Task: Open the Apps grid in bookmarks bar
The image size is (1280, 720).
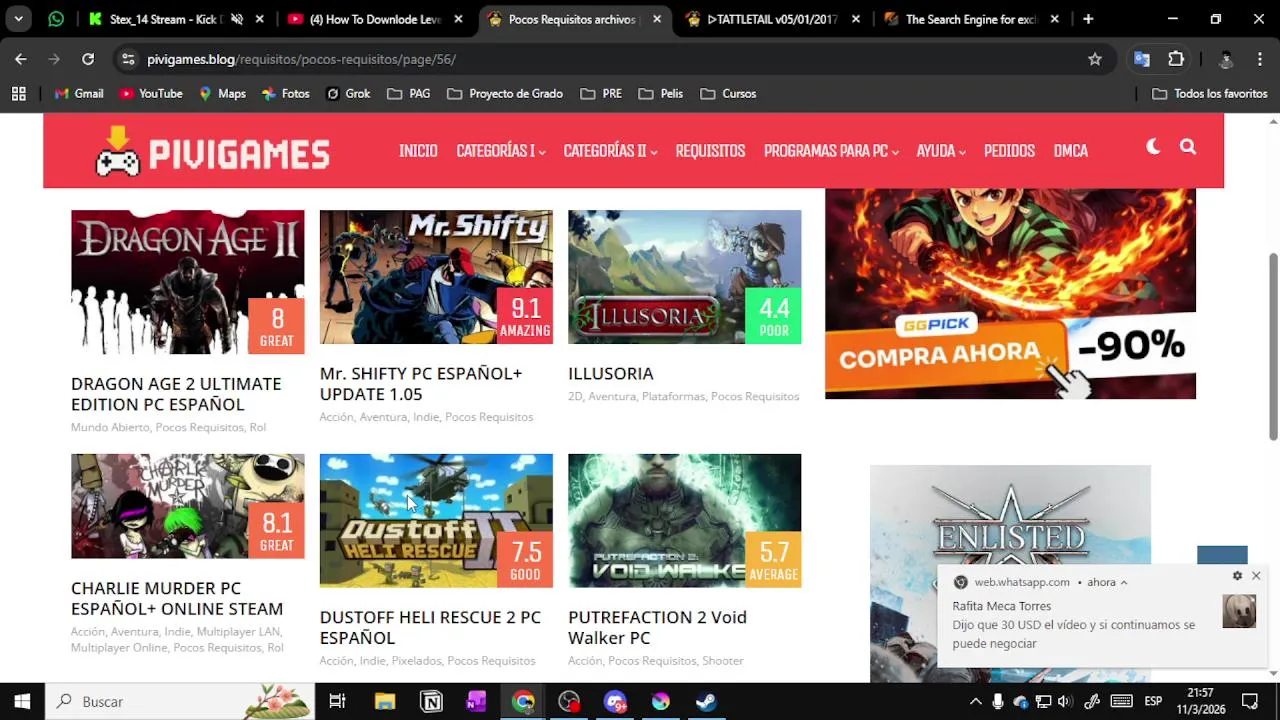Action: click(x=18, y=93)
